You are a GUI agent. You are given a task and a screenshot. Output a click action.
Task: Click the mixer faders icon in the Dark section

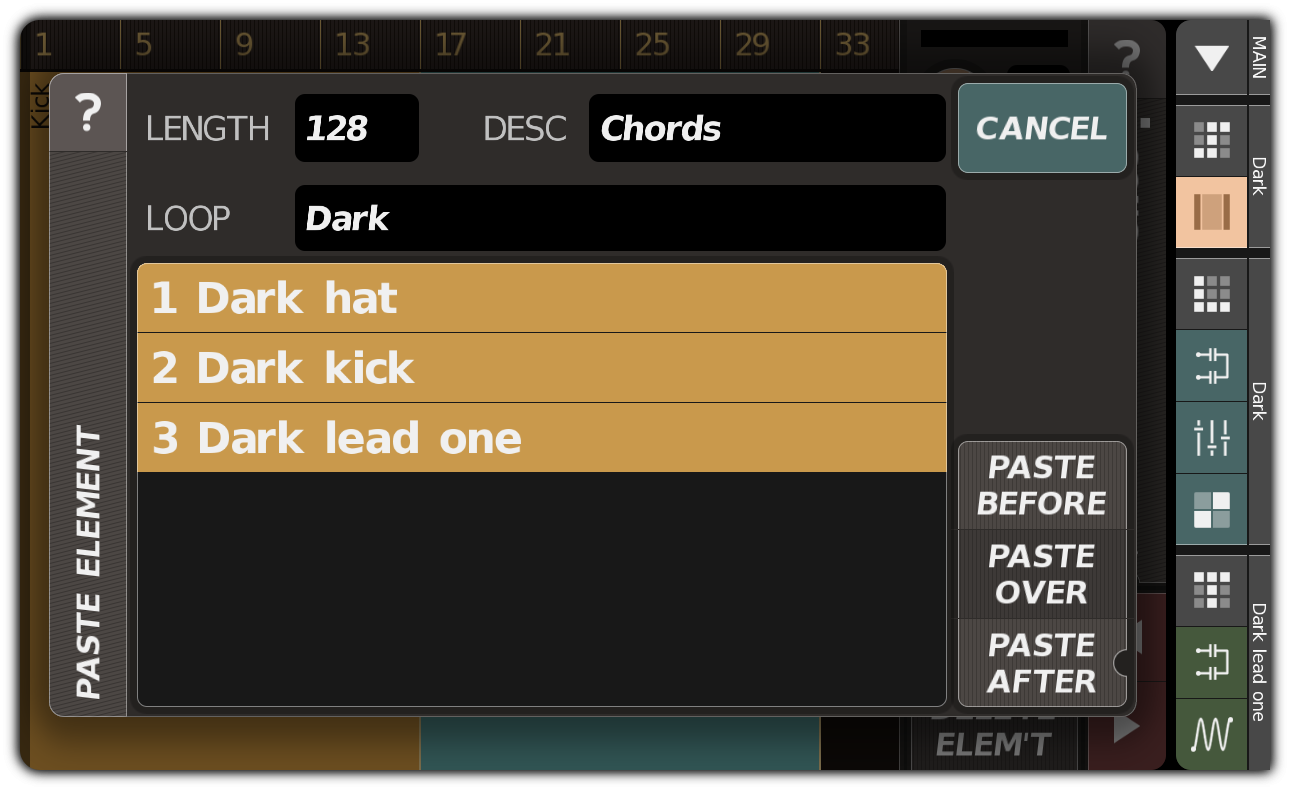tap(1211, 438)
